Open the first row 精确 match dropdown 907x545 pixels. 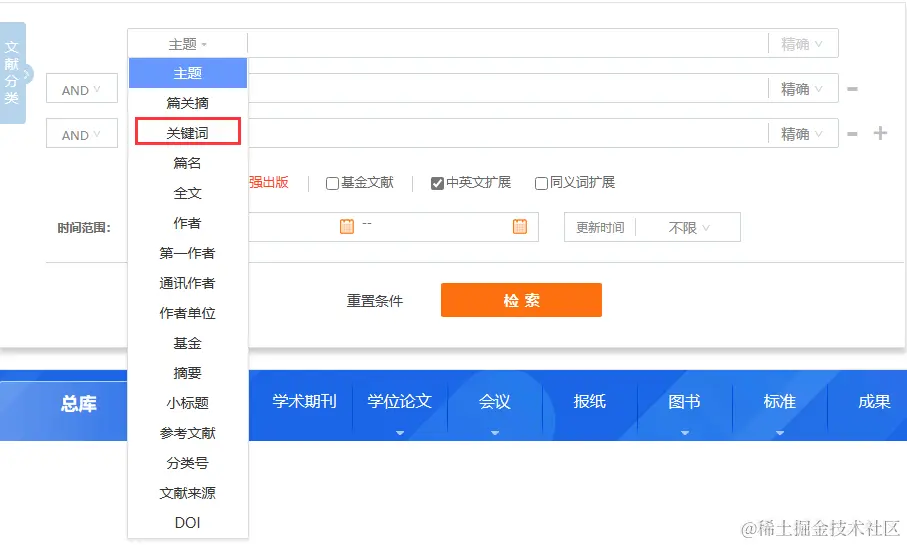coord(802,44)
